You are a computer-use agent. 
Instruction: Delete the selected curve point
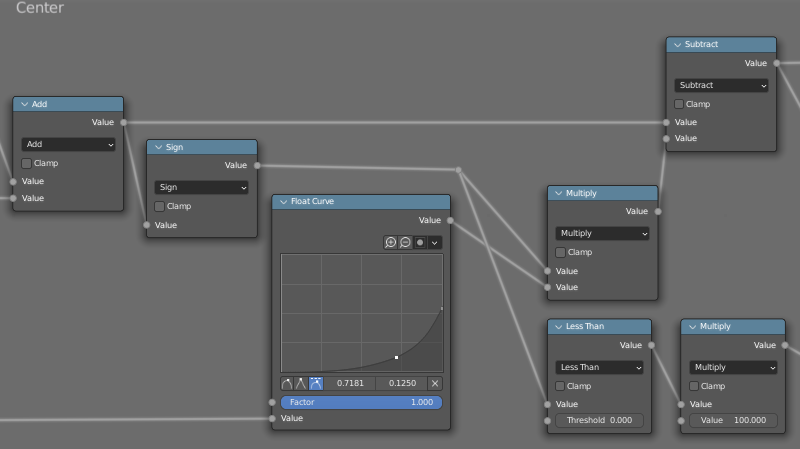[x=435, y=383]
